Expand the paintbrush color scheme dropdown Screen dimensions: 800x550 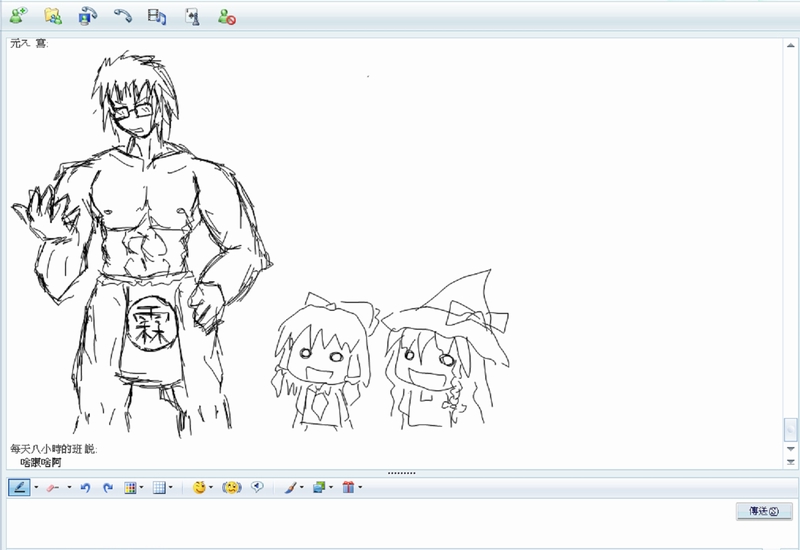(302, 488)
